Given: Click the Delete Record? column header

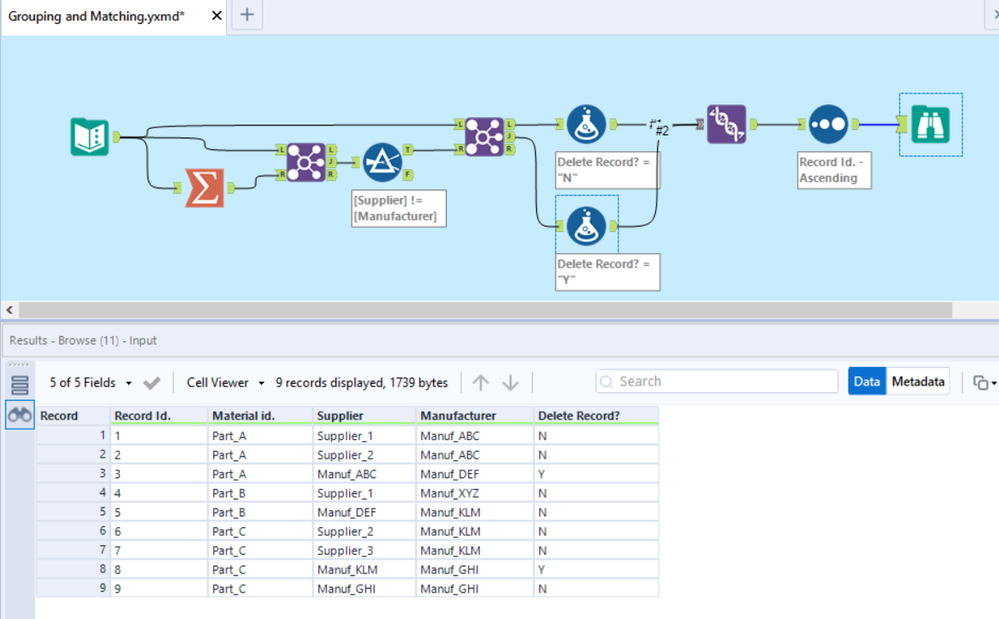Looking at the screenshot, I should pos(596,415).
